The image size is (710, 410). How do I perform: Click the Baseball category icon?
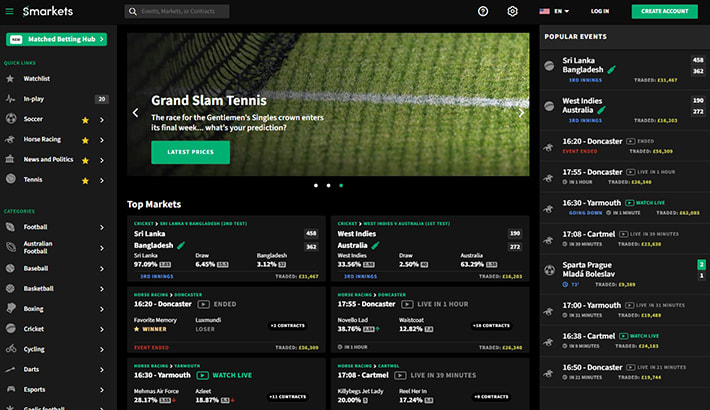(10, 268)
